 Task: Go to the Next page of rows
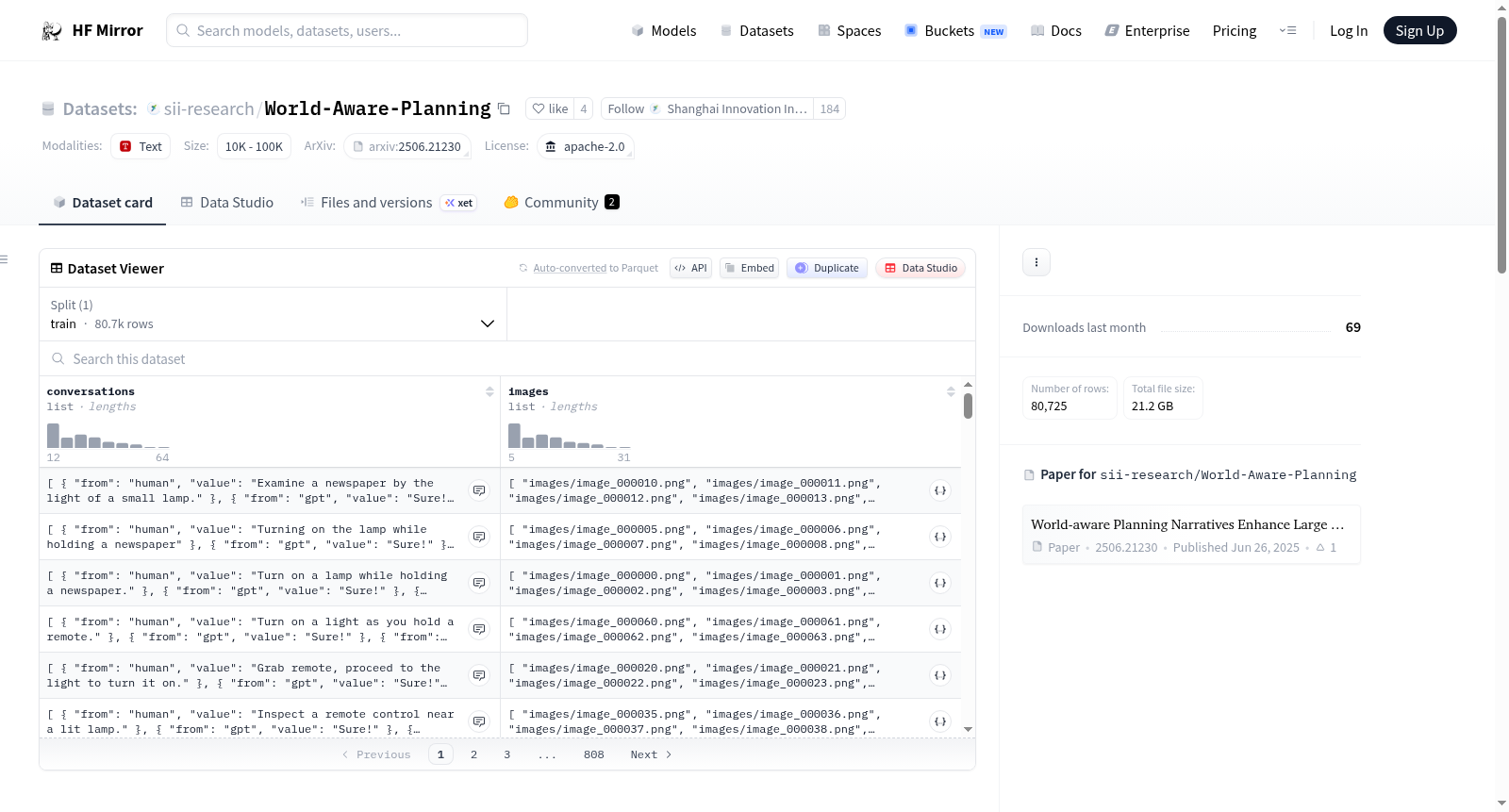(x=651, y=754)
